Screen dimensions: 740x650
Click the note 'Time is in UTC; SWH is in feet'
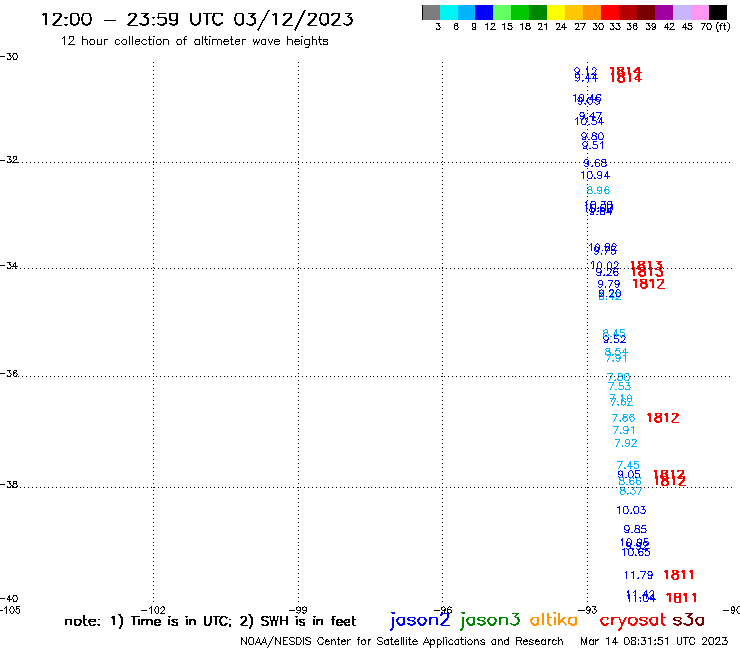[210, 621]
